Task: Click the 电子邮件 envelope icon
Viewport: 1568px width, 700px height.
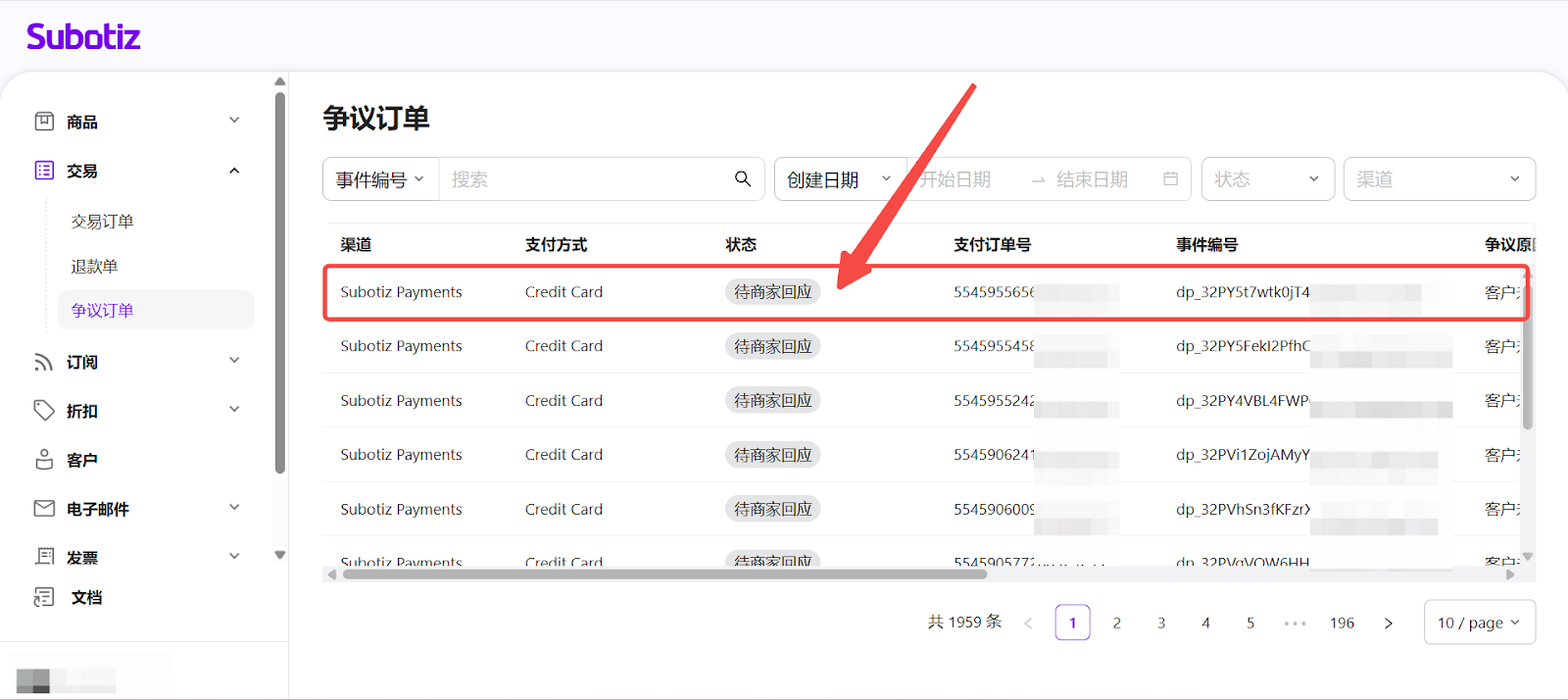Action: pos(44,509)
